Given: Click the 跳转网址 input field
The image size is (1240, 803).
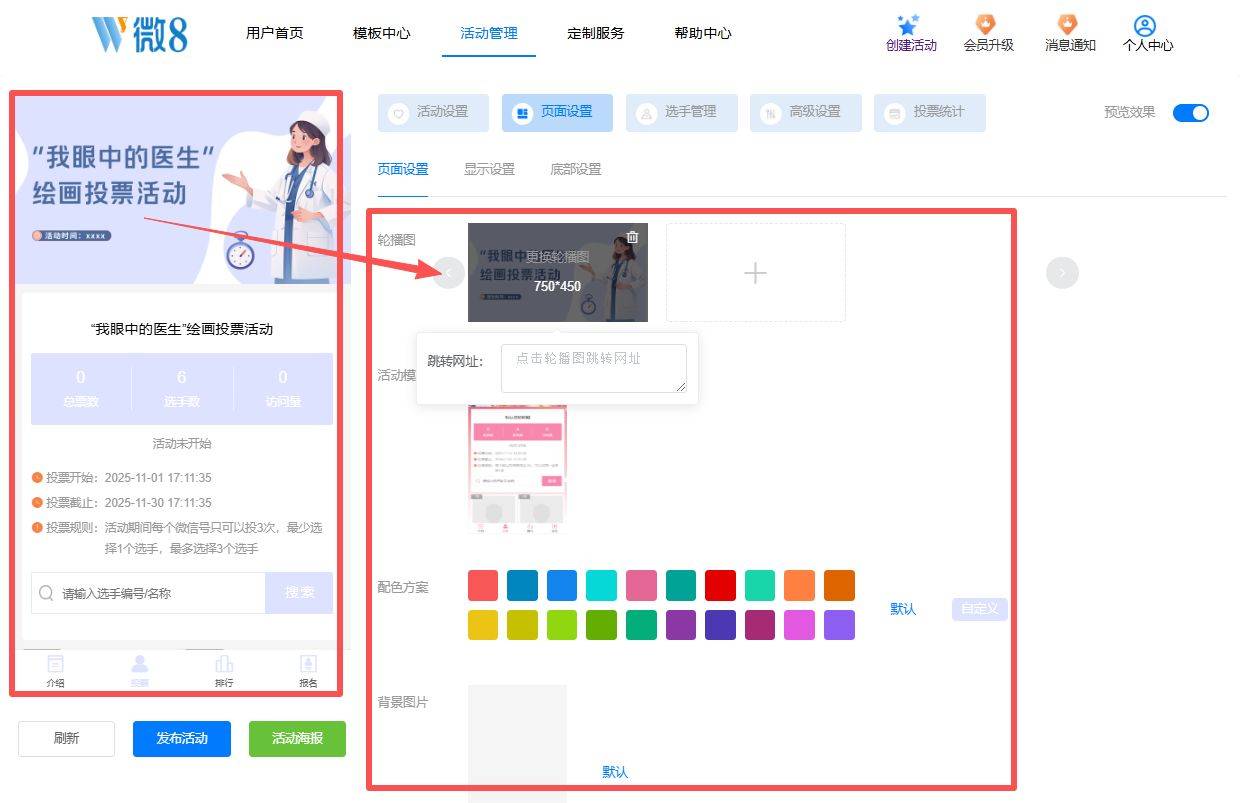Looking at the screenshot, I should click(594, 368).
